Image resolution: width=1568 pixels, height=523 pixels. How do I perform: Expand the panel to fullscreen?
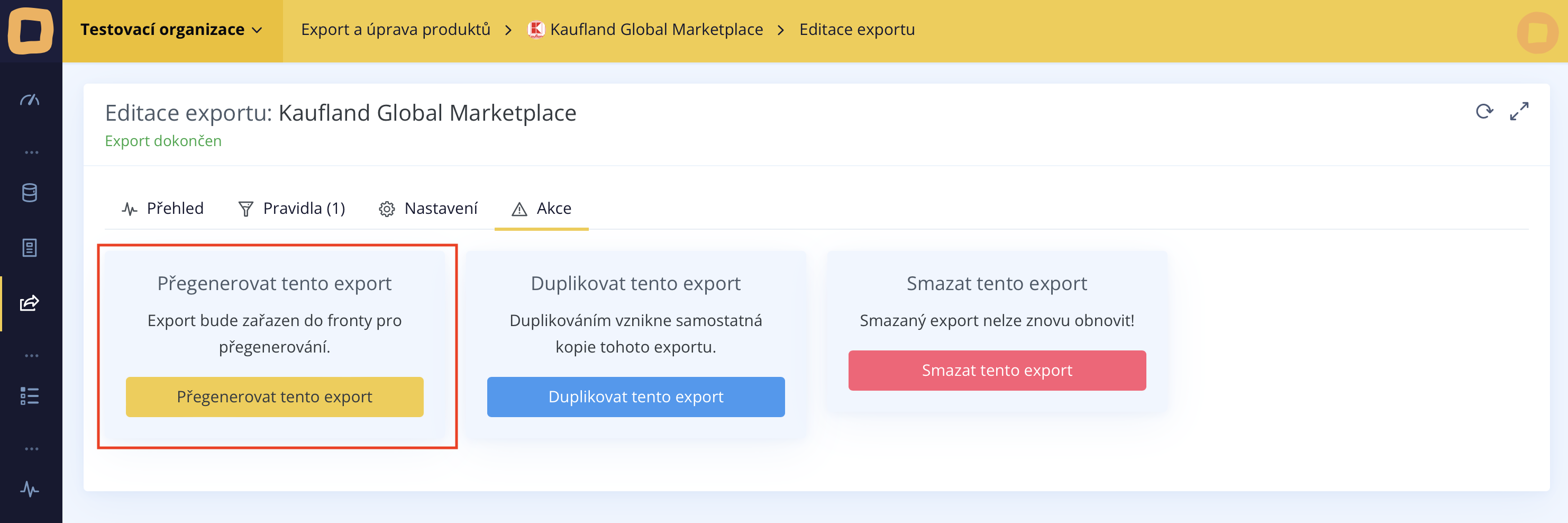(x=1519, y=111)
